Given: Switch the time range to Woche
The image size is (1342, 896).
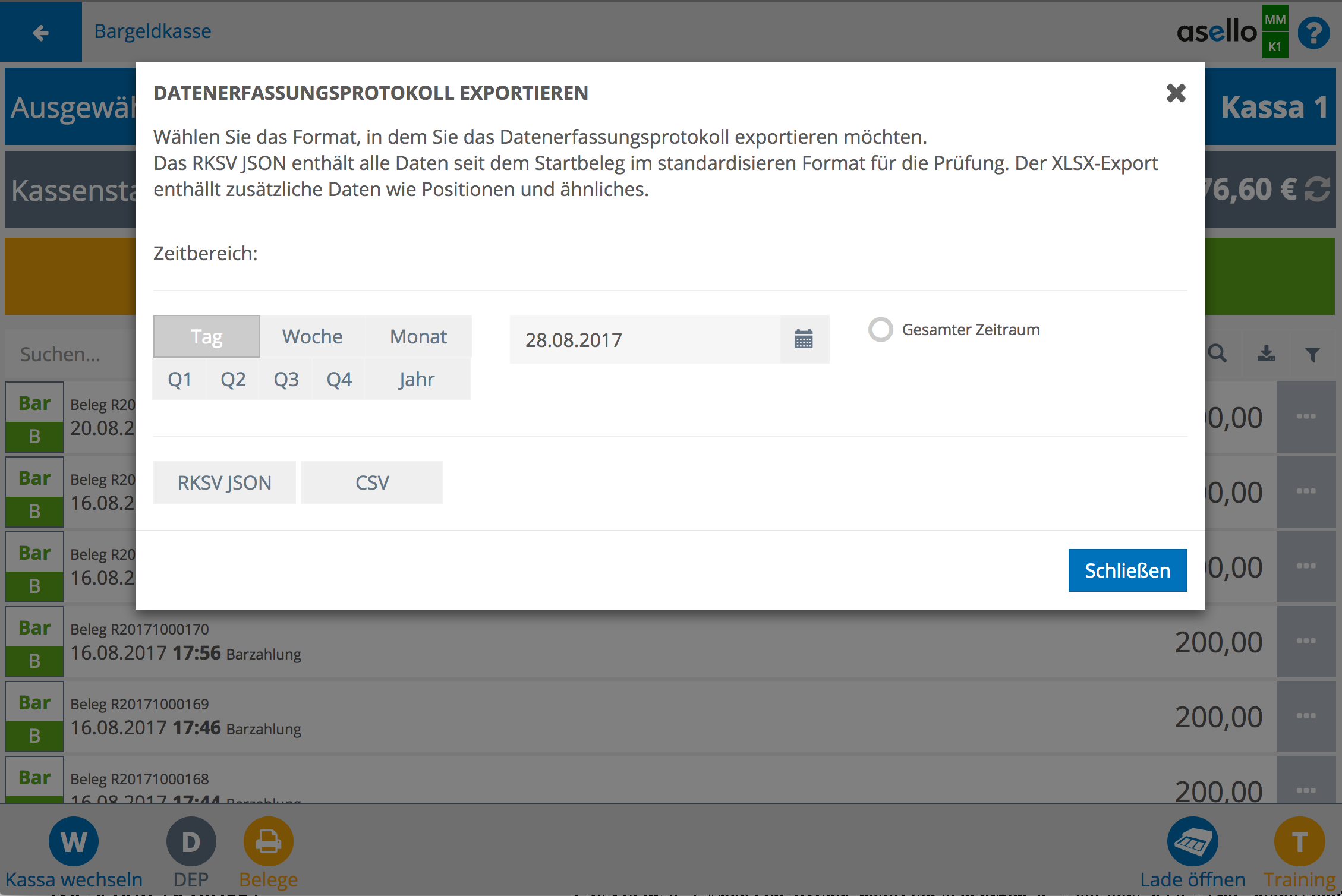Looking at the screenshot, I should tap(312, 337).
